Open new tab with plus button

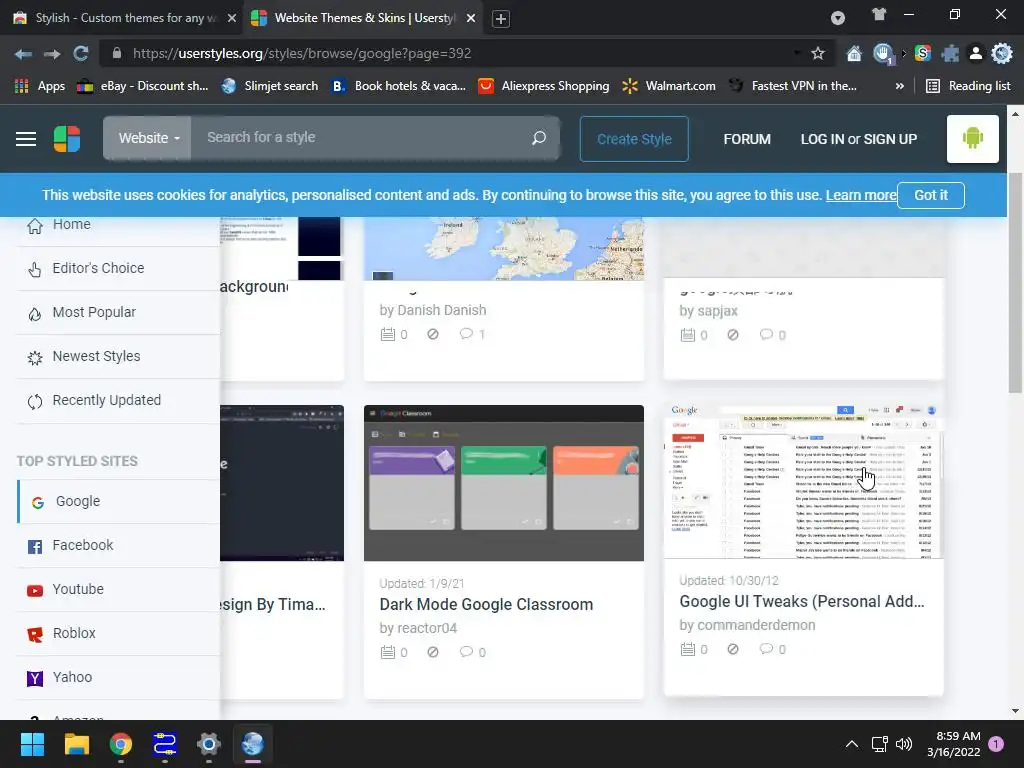coord(501,19)
